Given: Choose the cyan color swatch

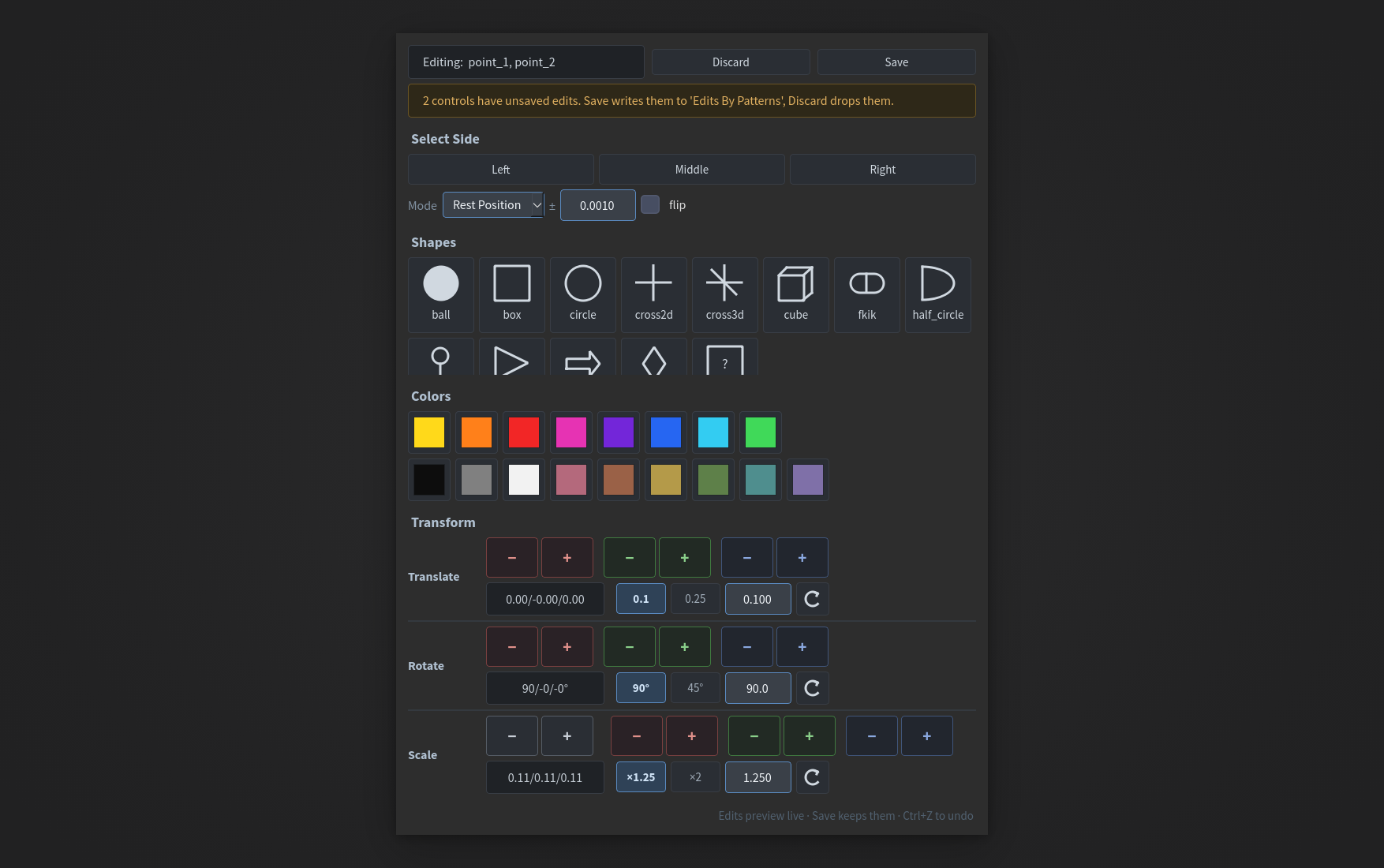Looking at the screenshot, I should (713, 432).
